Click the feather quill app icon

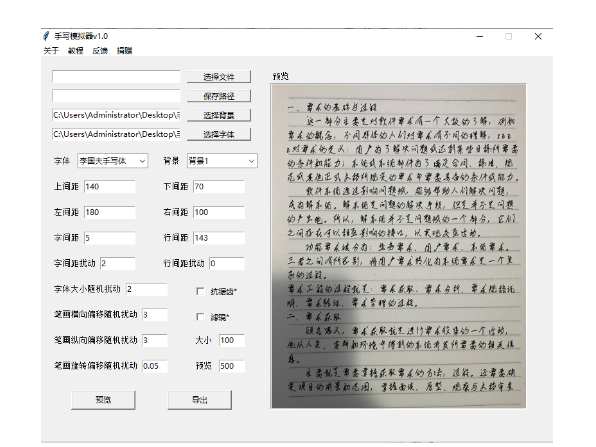(x=46, y=36)
